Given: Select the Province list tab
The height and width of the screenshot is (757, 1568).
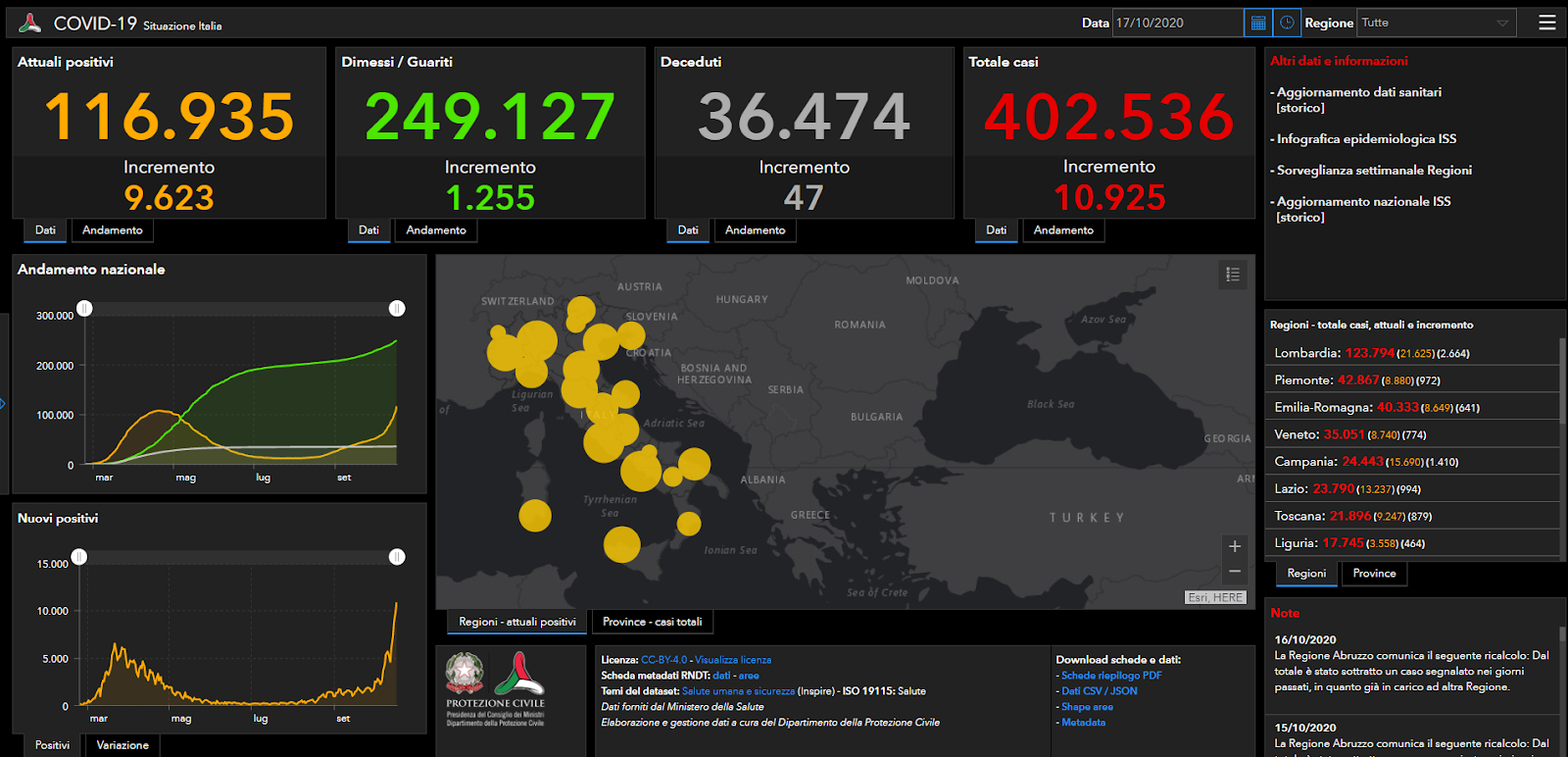Looking at the screenshot, I should point(1374,574).
